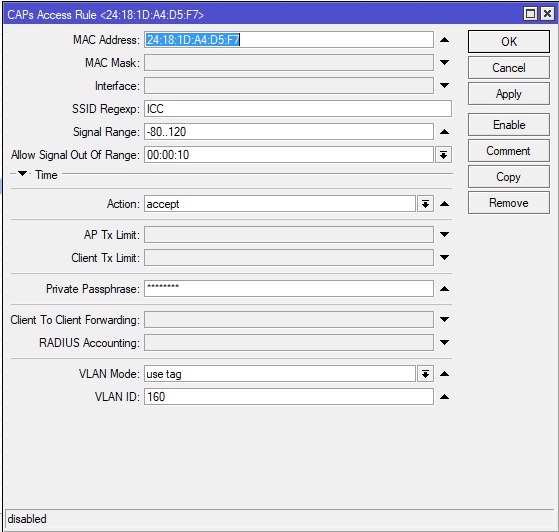The width and height of the screenshot is (559, 532).
Task: Collapse the Action field with up arrow
Action: click(444, 204)
